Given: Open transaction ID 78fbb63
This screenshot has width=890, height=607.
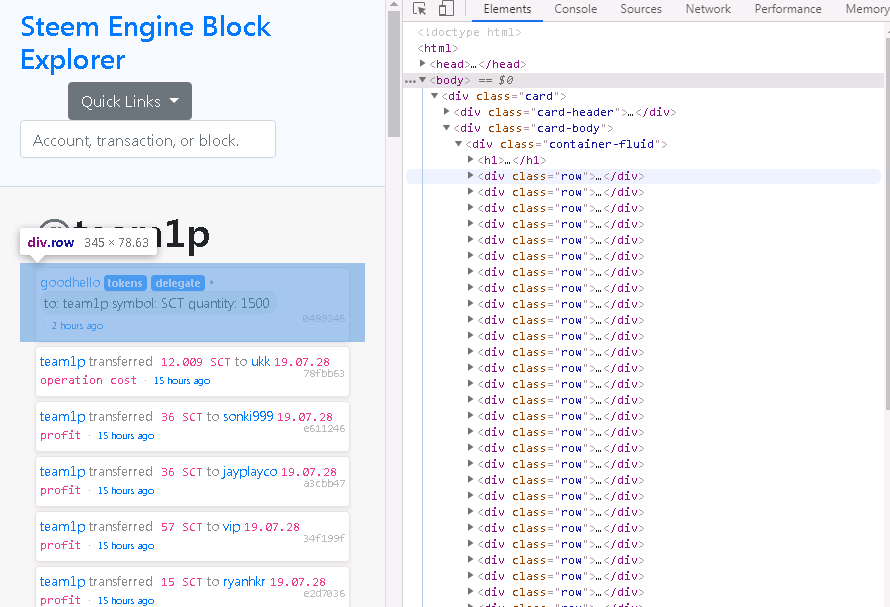Looking at the screenshot, I should click(324, 374).
